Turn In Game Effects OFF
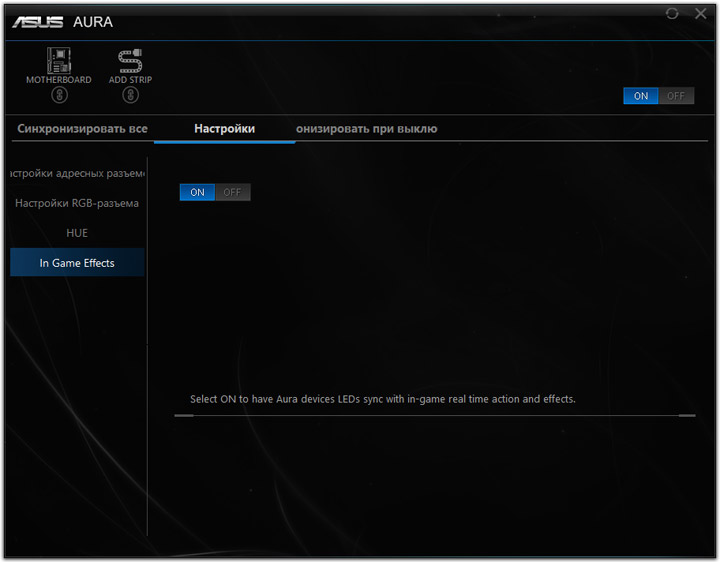The image size is (720, 562). click(232, 192)
